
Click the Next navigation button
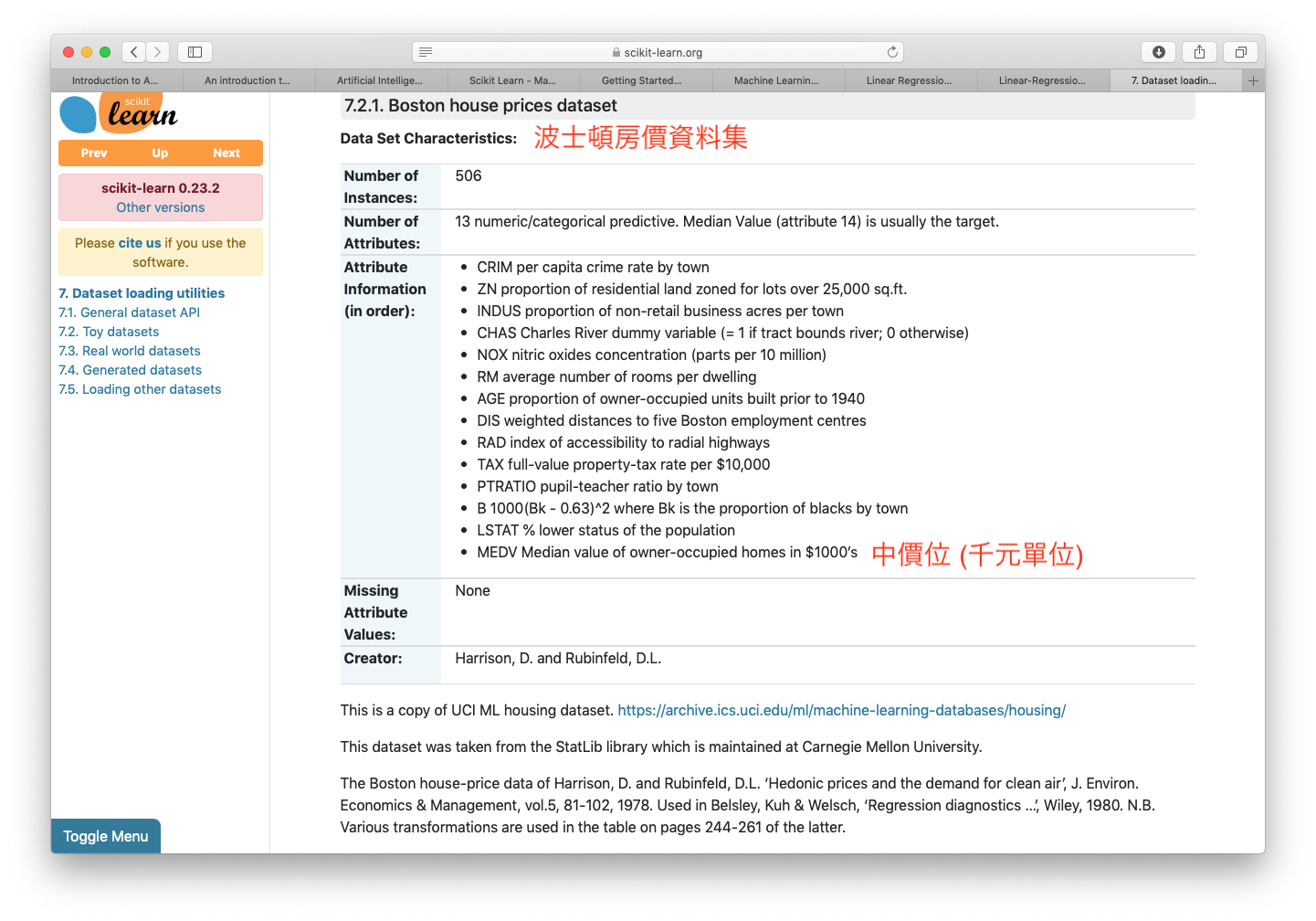coord(226,153)
